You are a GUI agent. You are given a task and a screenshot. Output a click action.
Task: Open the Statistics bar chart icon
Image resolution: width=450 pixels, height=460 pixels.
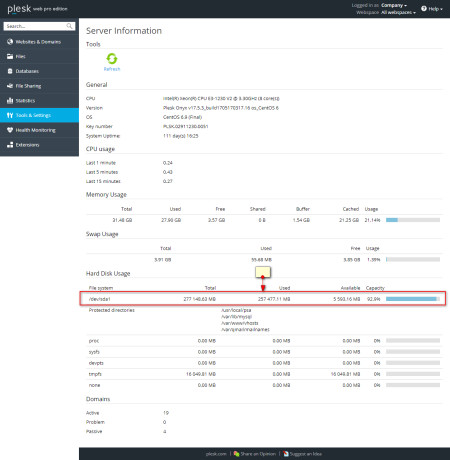tap(10, 100)
